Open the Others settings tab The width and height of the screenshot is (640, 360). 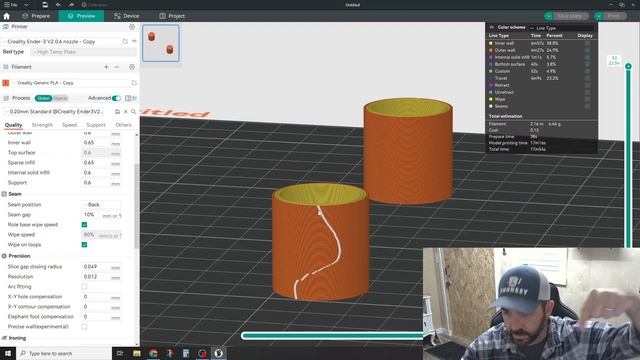[123, 125]
